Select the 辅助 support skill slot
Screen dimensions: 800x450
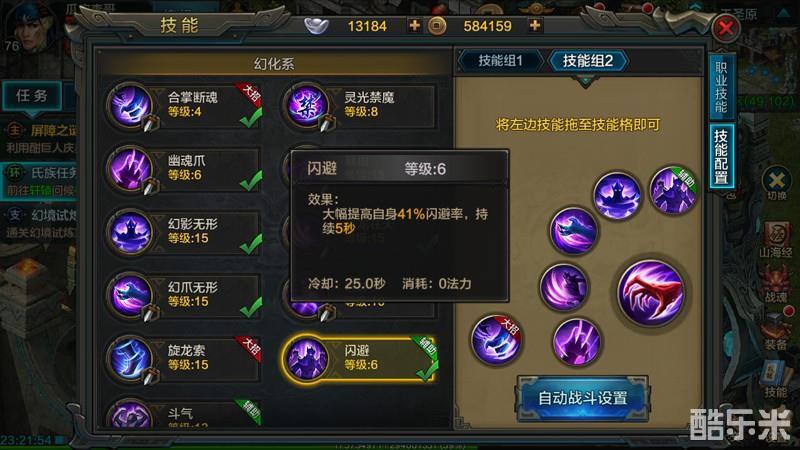[673, 190]
